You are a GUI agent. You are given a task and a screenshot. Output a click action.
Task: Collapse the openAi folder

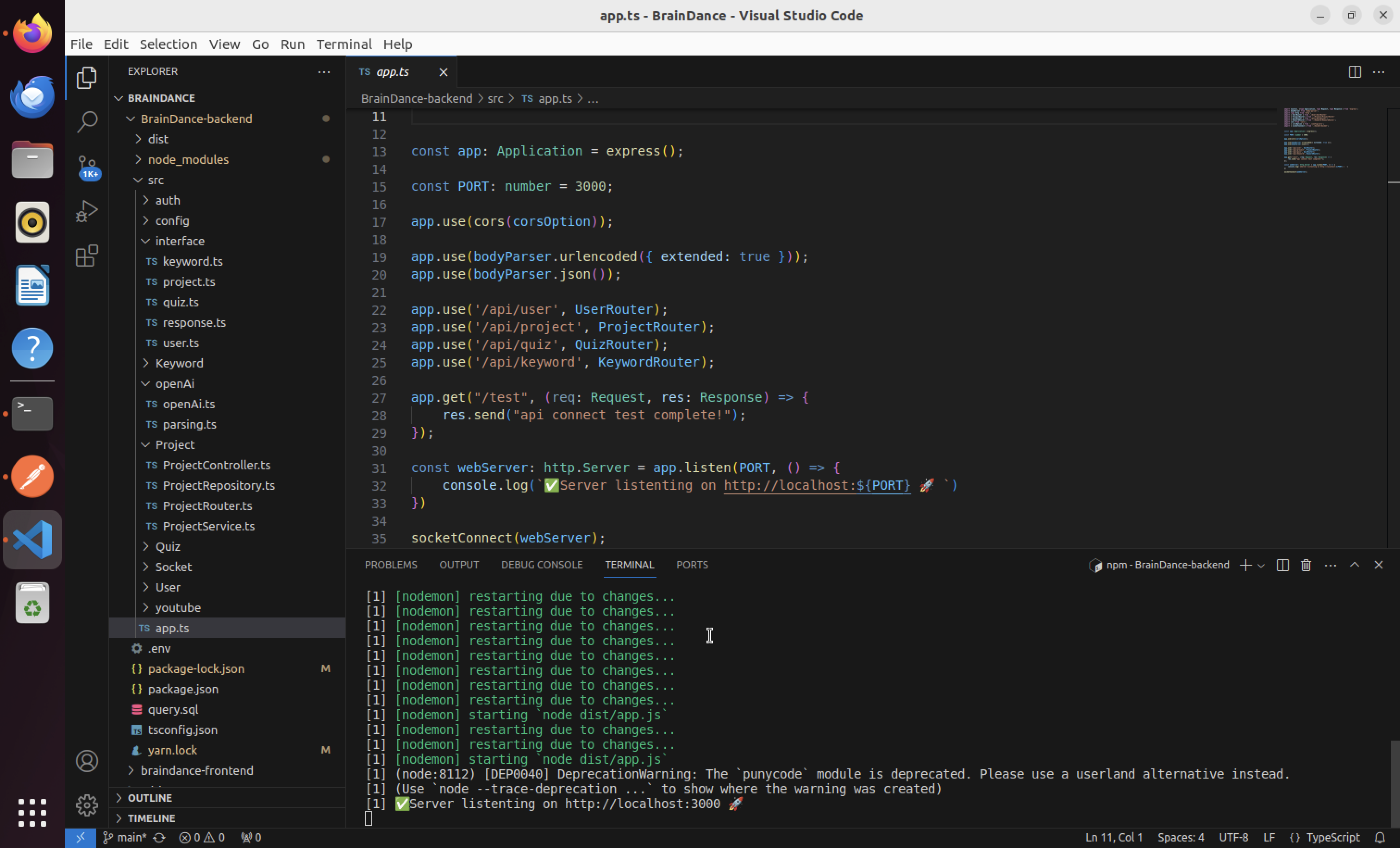point(227,383)
